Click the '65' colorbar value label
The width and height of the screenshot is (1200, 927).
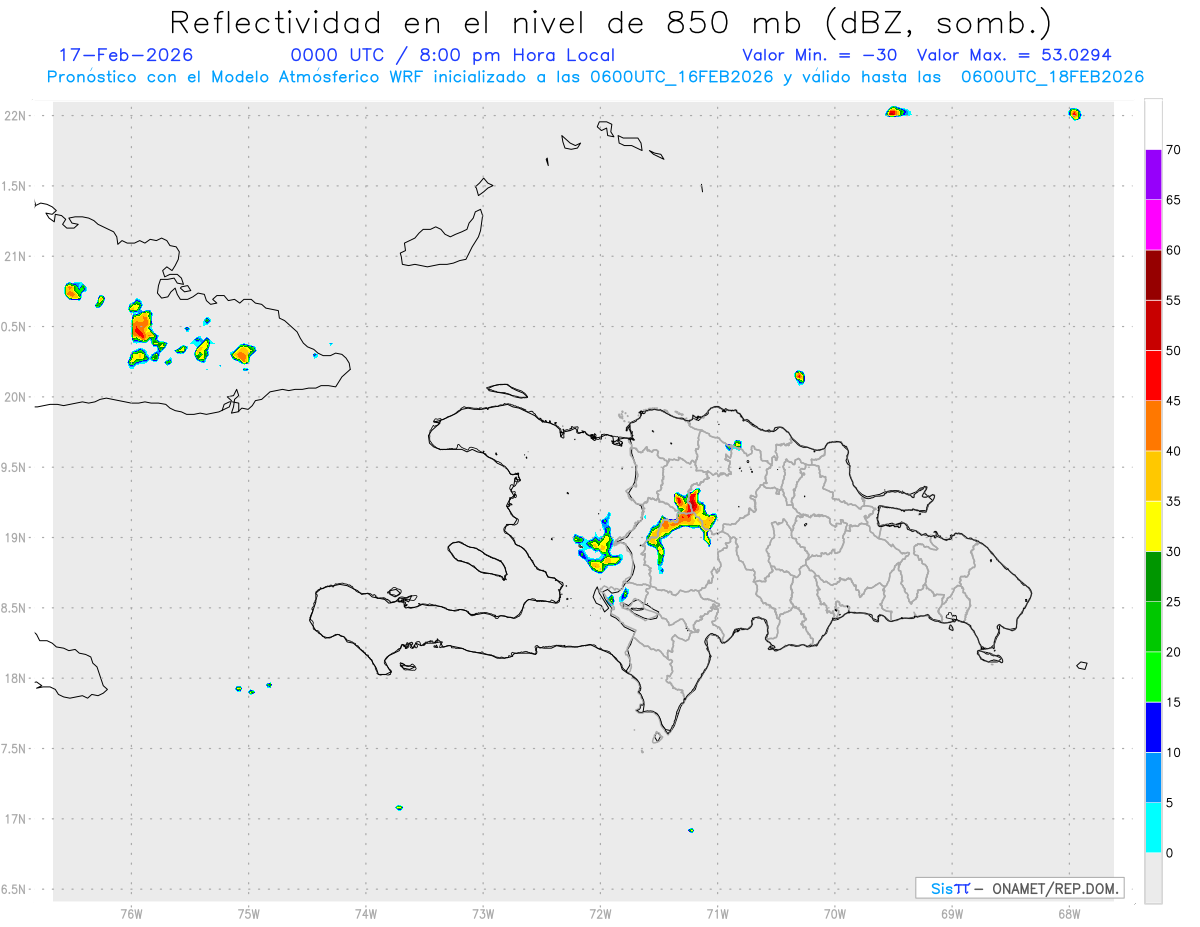point(1173,200)
